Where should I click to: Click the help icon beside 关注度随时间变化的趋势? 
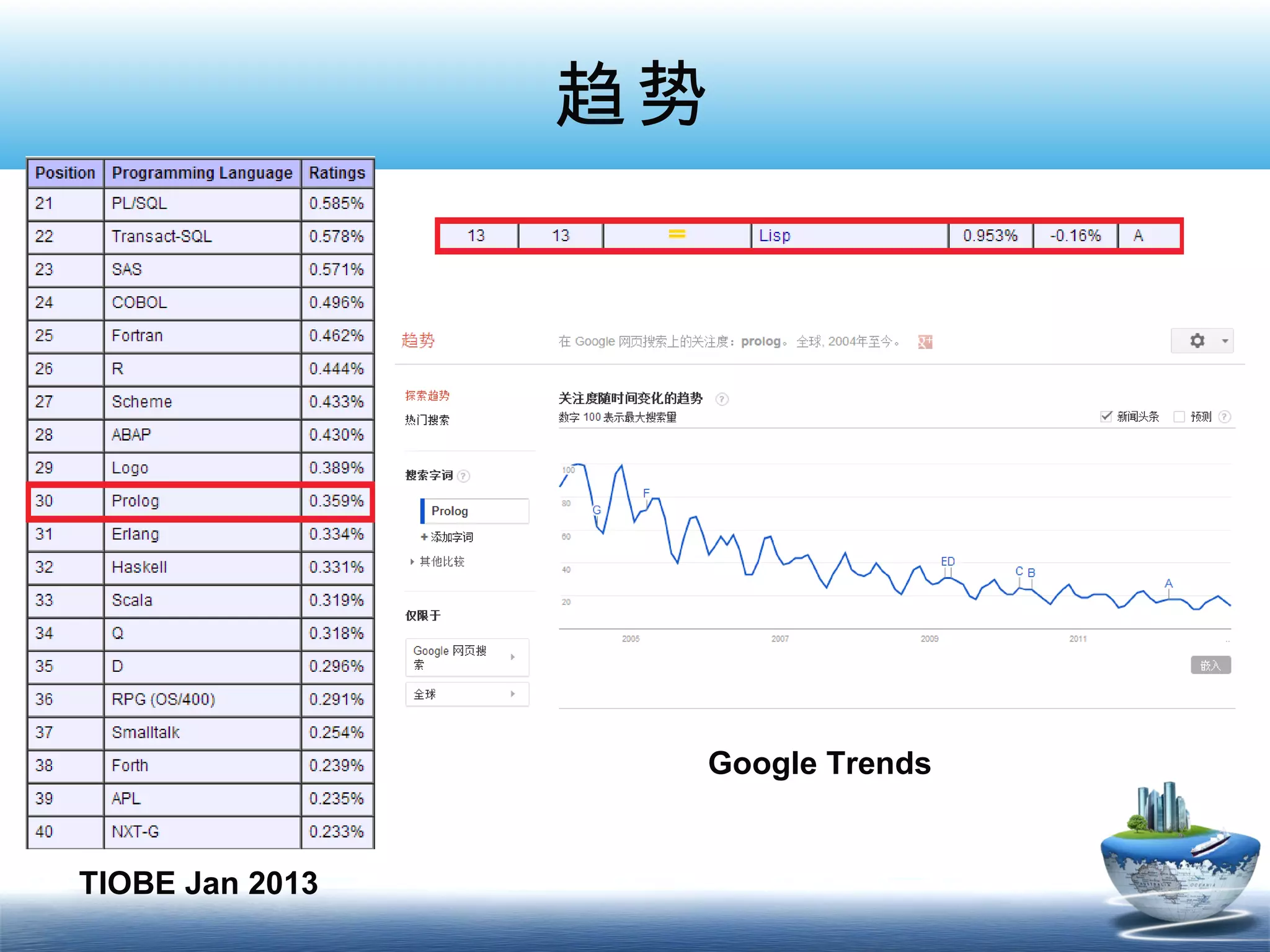722,399
